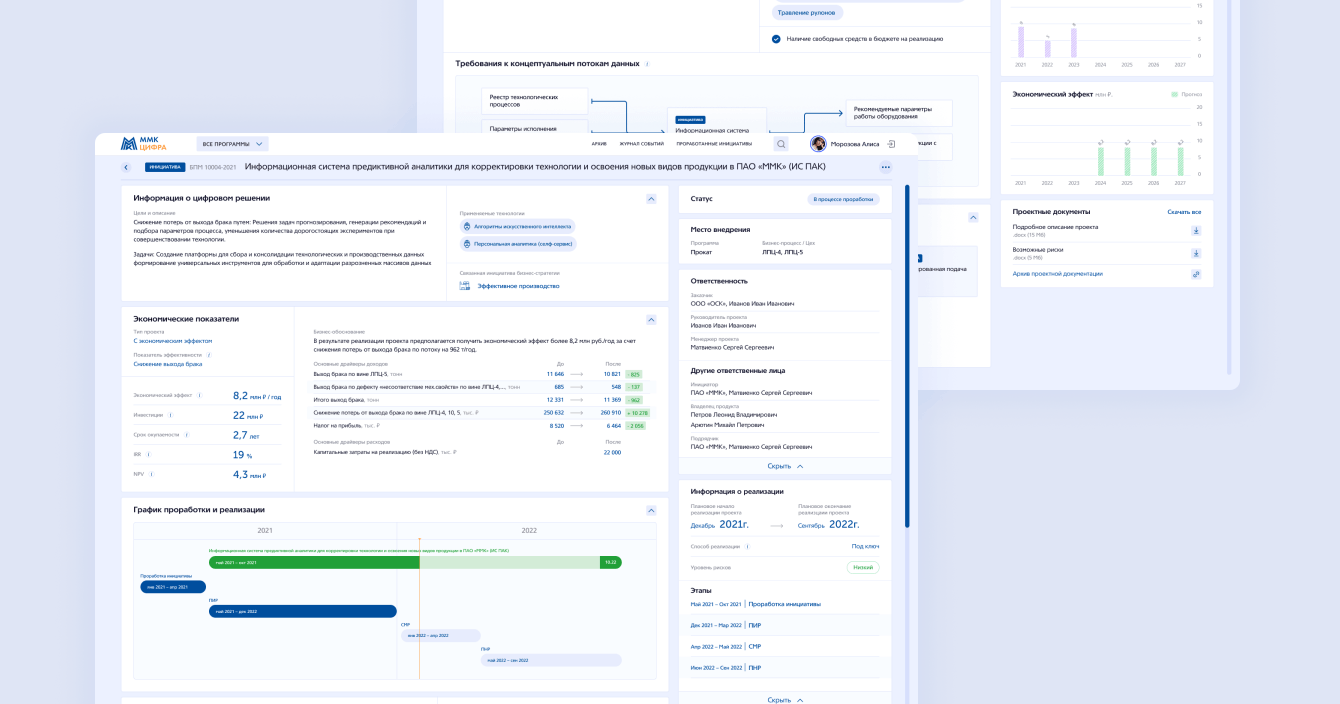
Task: Click info icon next to IRR
Action: click(149, 454)
